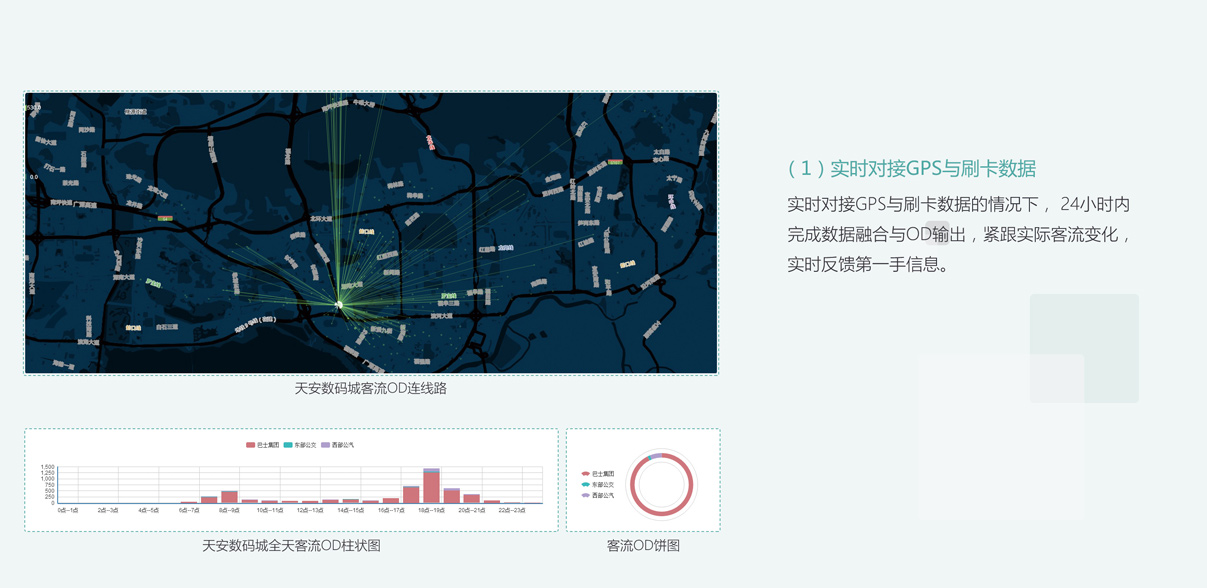This screenshot has height=588, width=1207.
Task: Click the 0点~1点 x-axis label
Action: click(x=68, y=510)
